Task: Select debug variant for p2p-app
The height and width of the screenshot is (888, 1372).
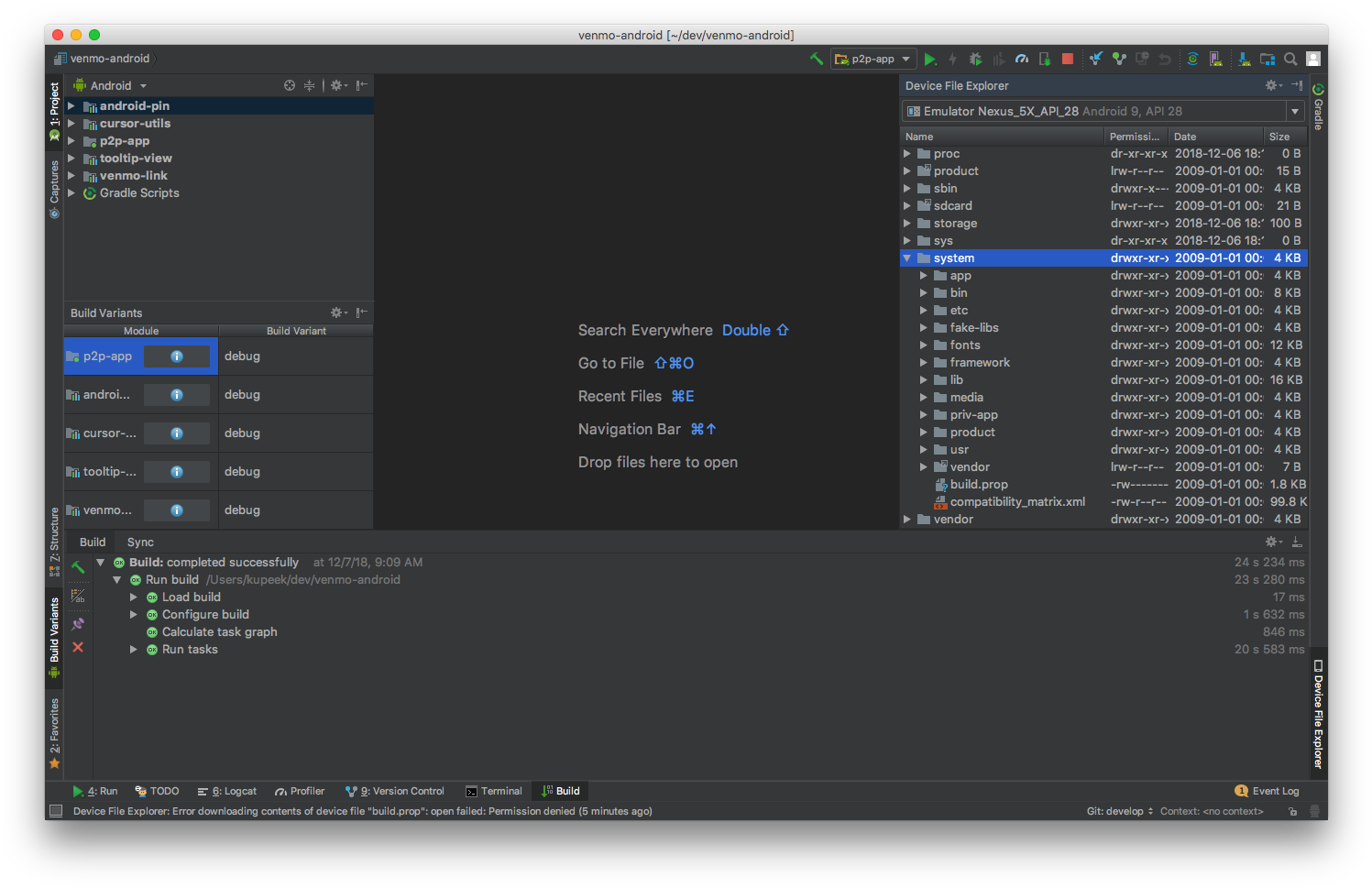Action: (x=295, y=356)
